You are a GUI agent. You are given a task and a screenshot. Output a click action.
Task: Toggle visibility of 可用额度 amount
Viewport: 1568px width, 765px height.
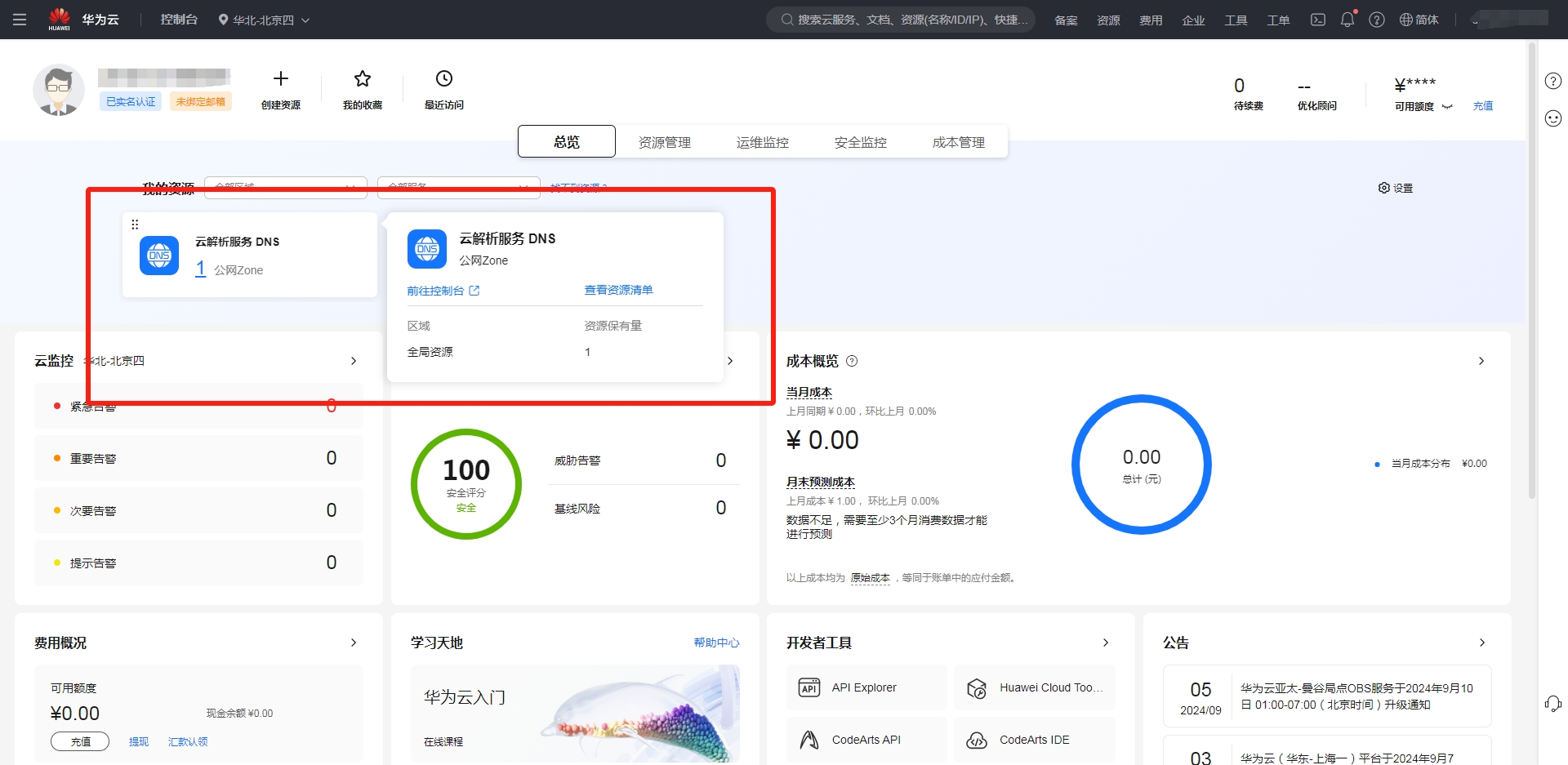(1447, 106)
